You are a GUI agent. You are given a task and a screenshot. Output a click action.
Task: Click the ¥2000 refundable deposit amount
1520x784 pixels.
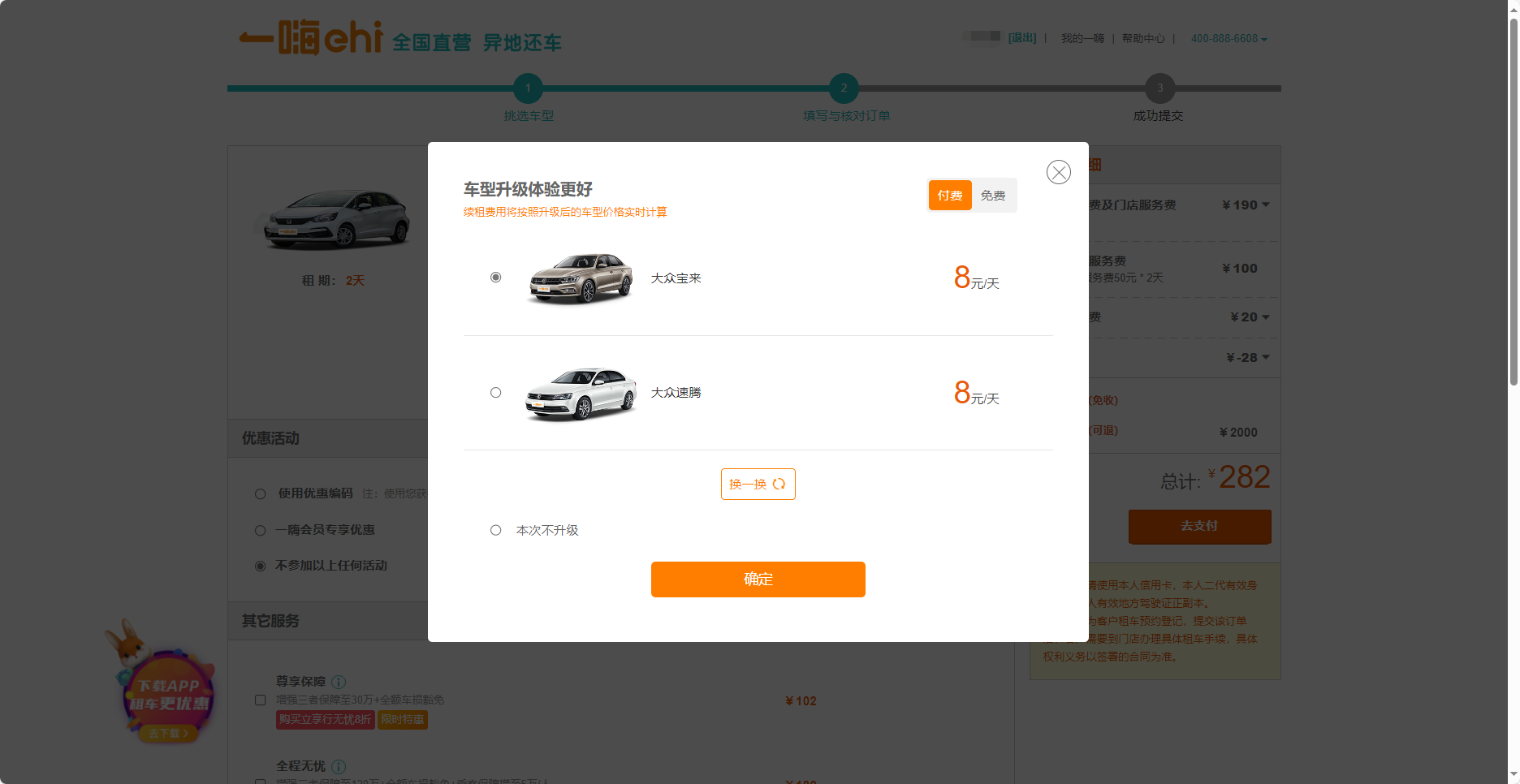pyautogui.click(x=1238, y=433)
